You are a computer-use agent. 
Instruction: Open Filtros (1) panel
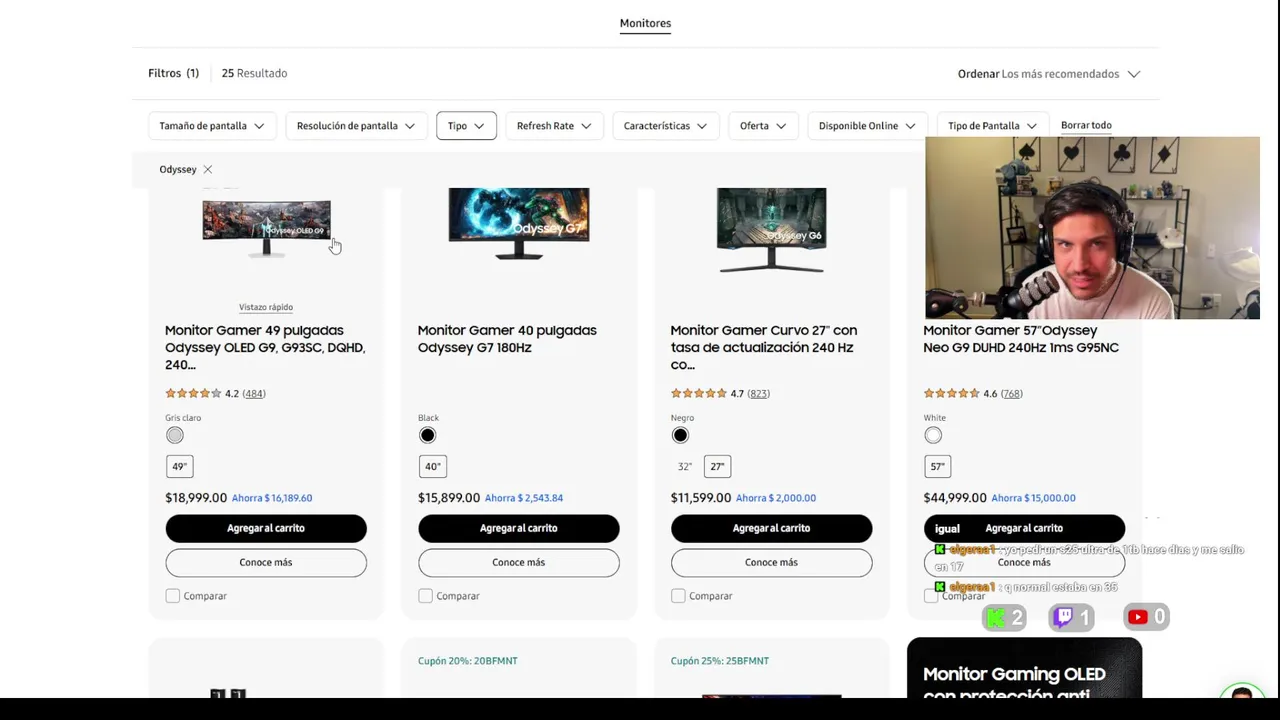(173, 73)
